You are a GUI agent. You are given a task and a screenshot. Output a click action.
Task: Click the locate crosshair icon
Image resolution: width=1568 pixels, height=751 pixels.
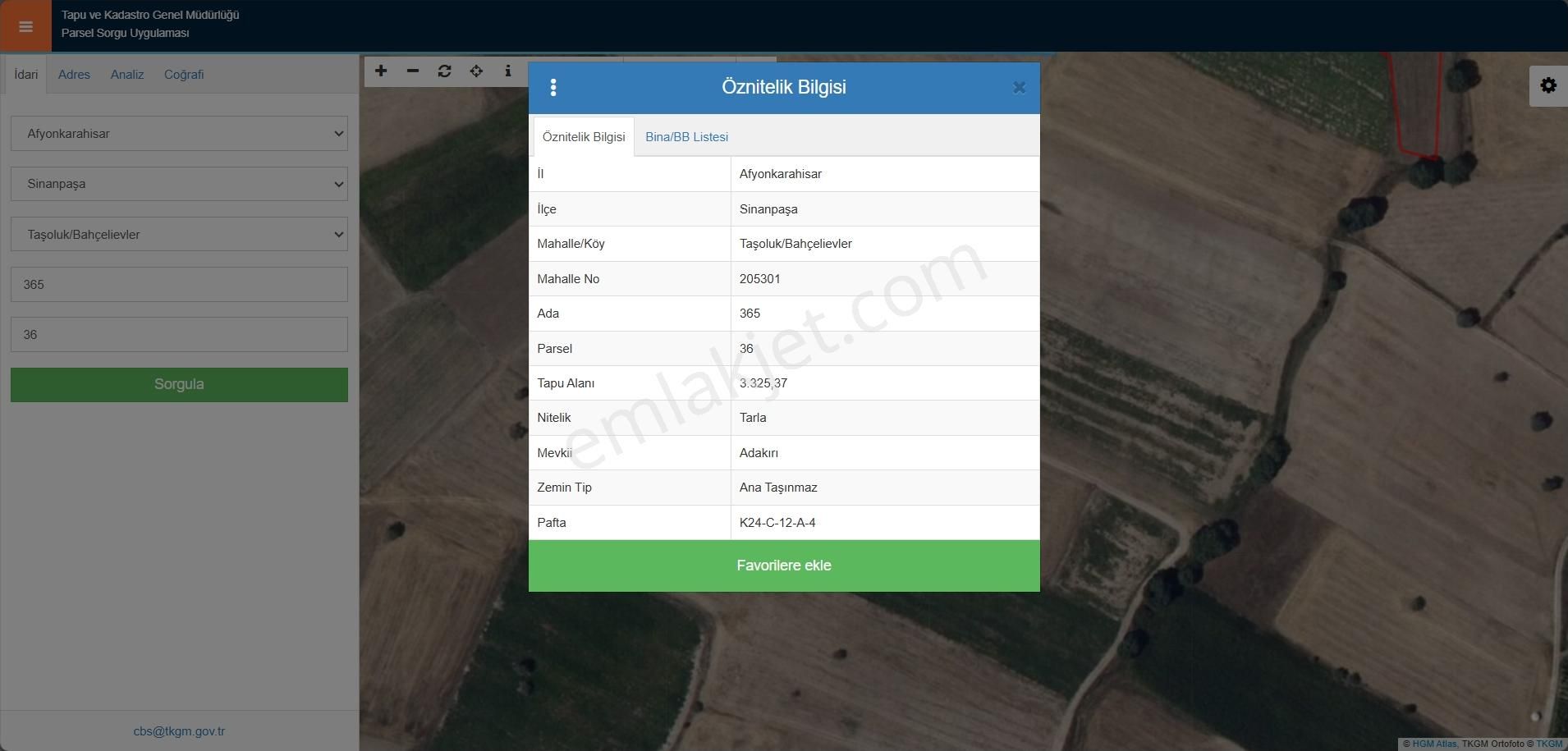(x=476, y=71)
